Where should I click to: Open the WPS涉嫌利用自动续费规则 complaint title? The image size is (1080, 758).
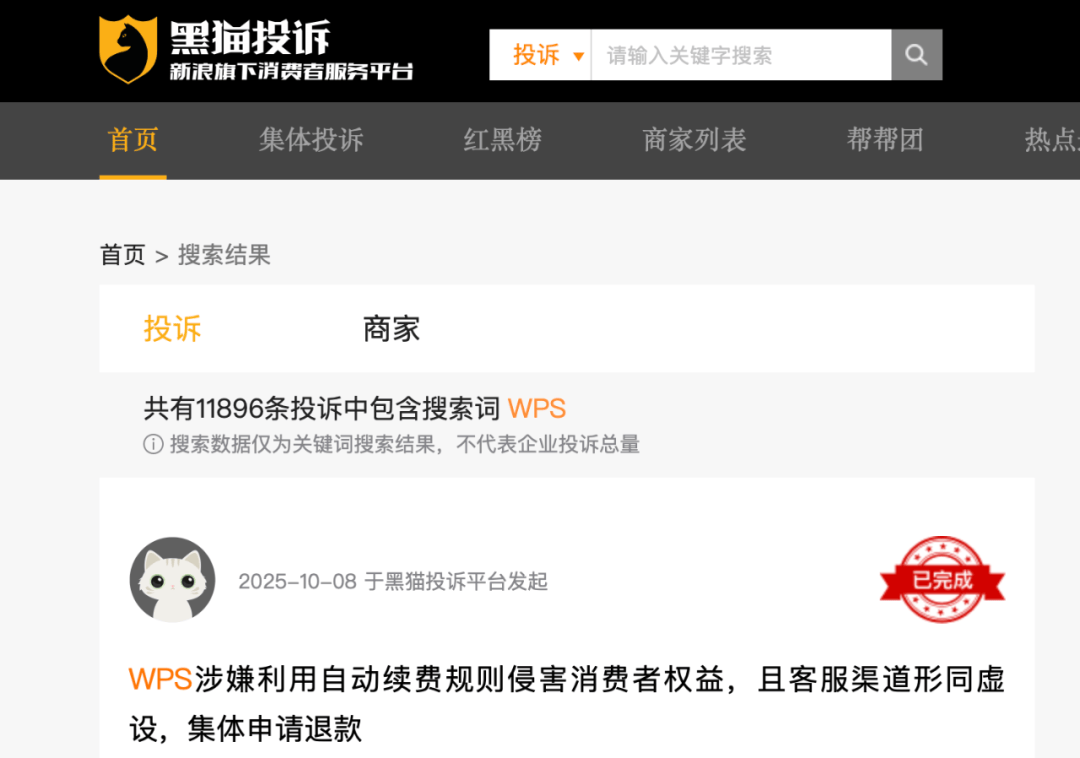[566, 704]
